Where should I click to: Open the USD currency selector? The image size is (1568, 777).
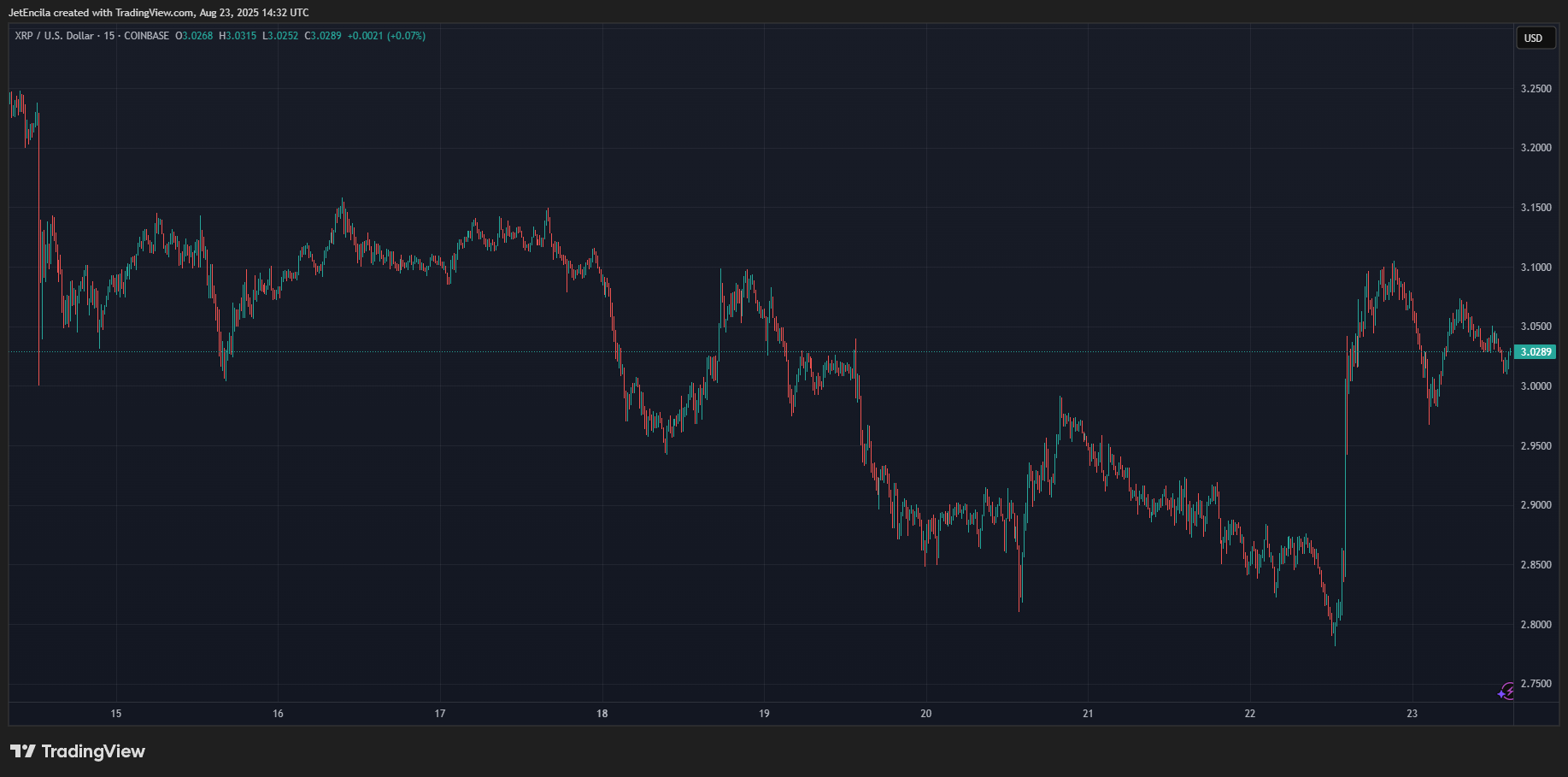click(x=1536, y=38)
